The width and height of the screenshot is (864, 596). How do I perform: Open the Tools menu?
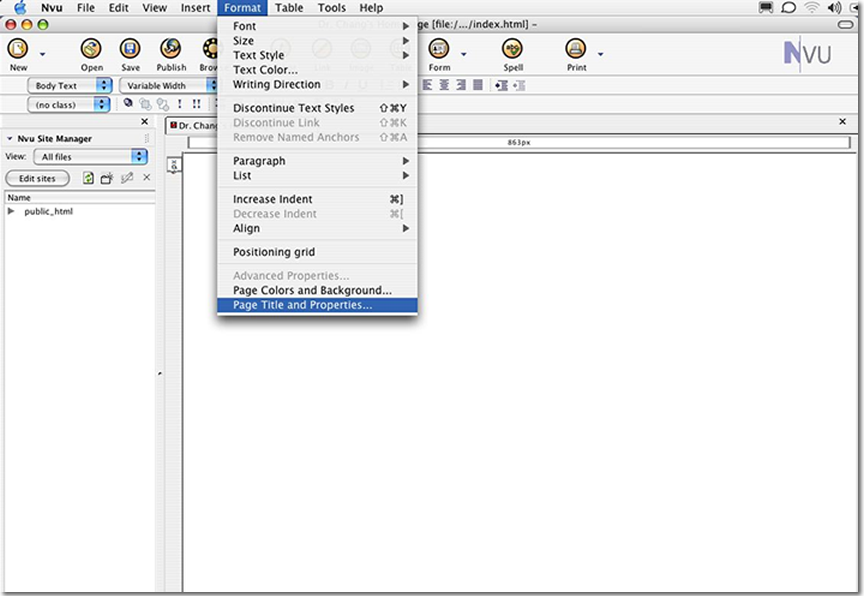click(332, 8)
